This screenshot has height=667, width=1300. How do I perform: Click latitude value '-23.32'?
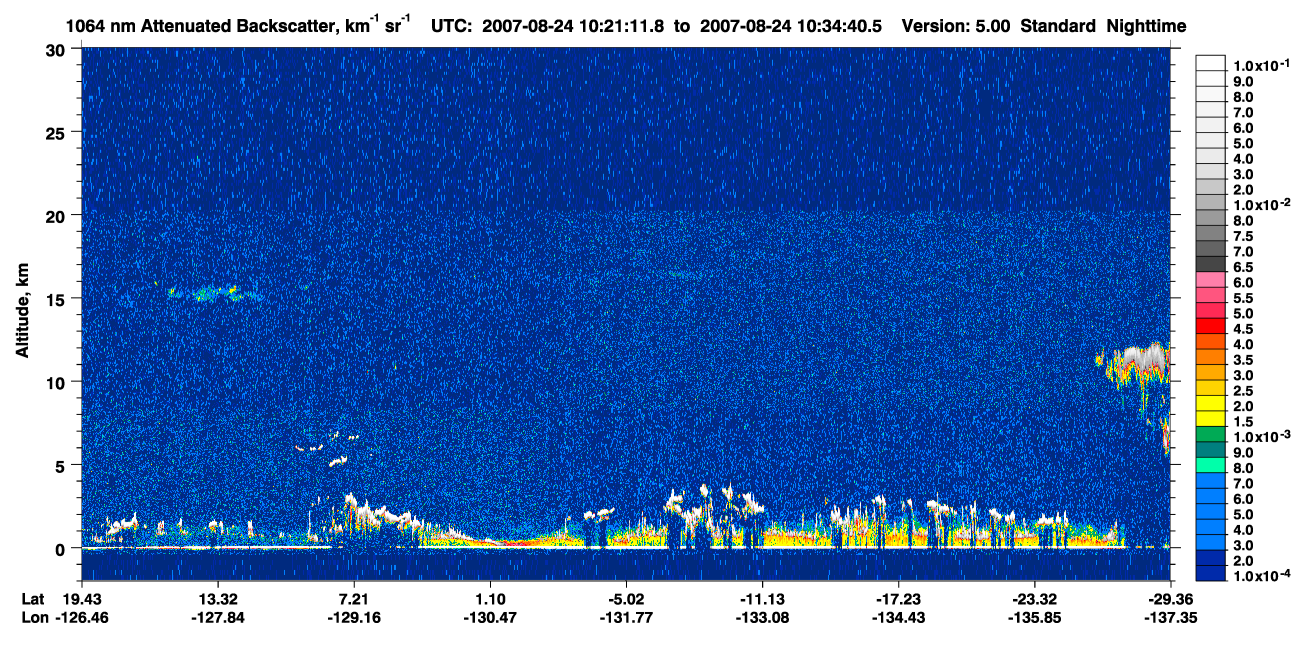1034,598
